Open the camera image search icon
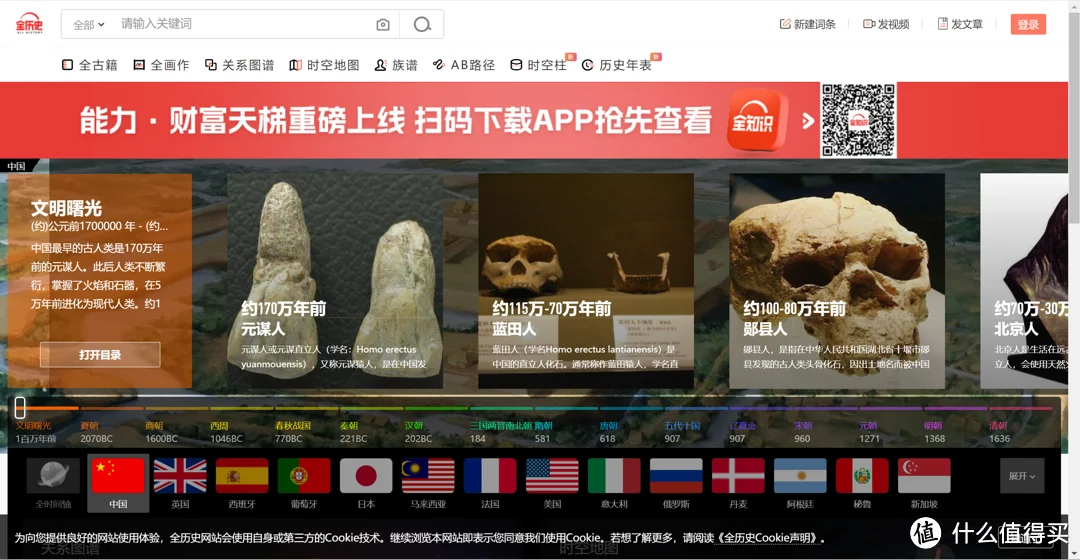The height and width of the screenshot is (560, 1080). tap(383, 25)
